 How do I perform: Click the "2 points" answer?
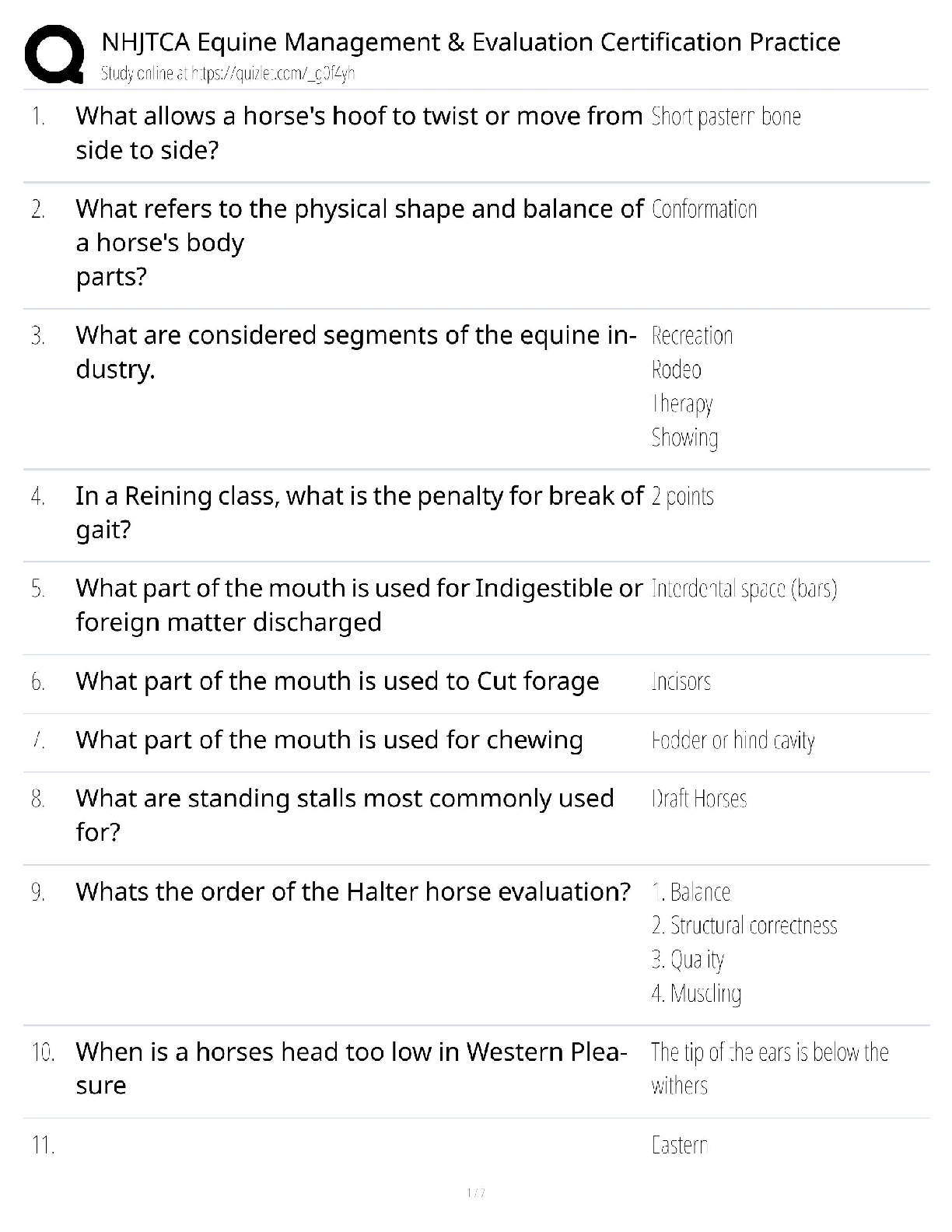[x=682, y=496]
